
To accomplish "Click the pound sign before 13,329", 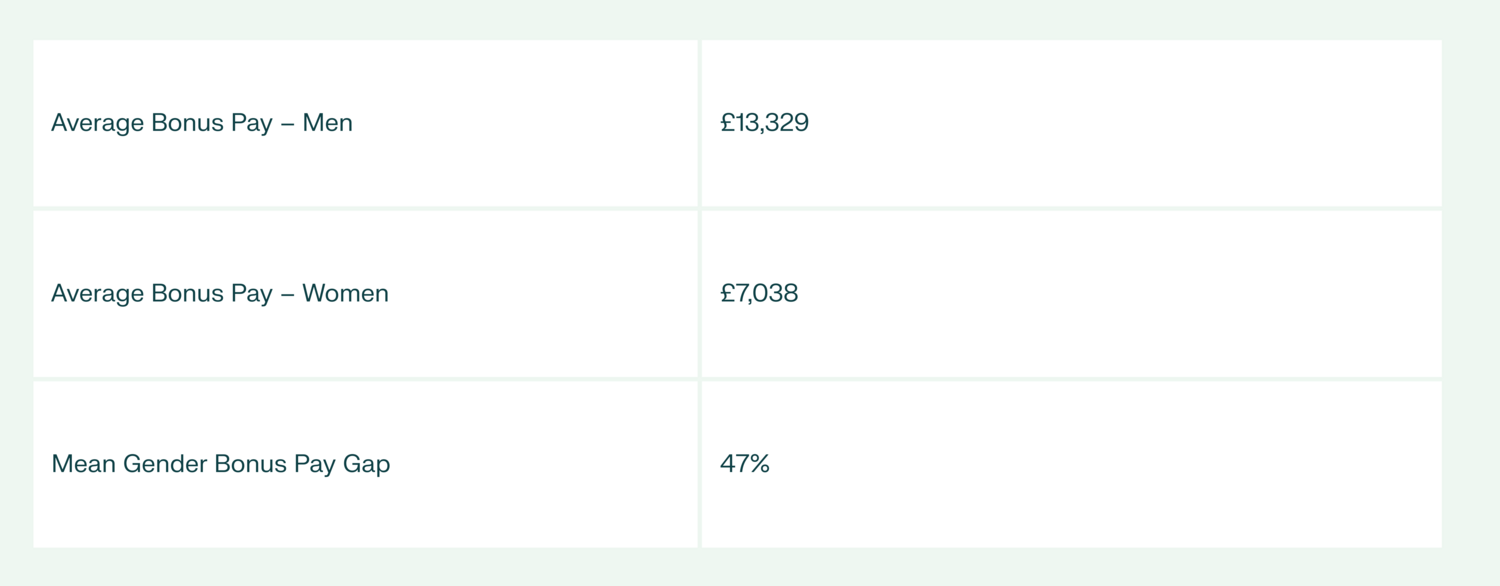I will pos(727,123).
